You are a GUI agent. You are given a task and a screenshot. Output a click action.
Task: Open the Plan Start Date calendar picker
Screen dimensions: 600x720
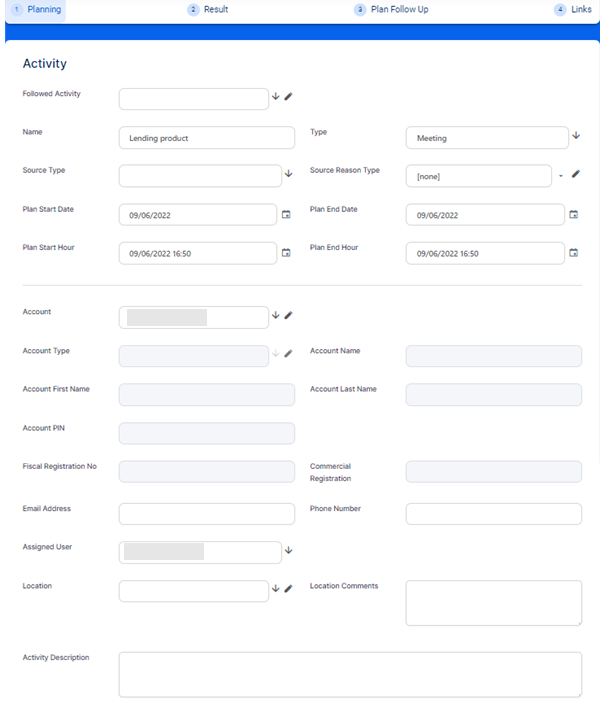coord(286,214)
